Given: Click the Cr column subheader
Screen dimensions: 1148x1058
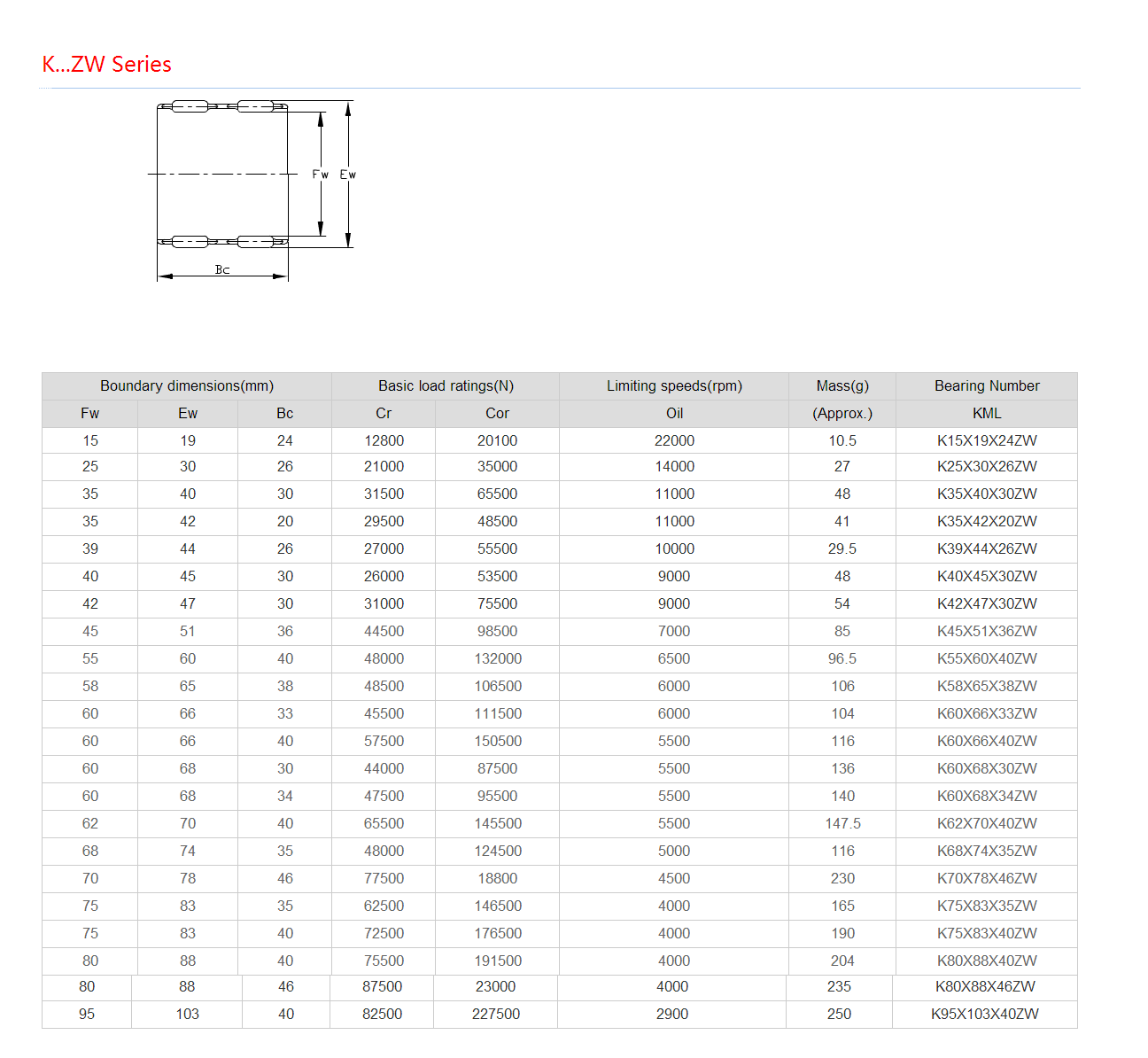Looking at the screenshot, I should pos(384,413).
